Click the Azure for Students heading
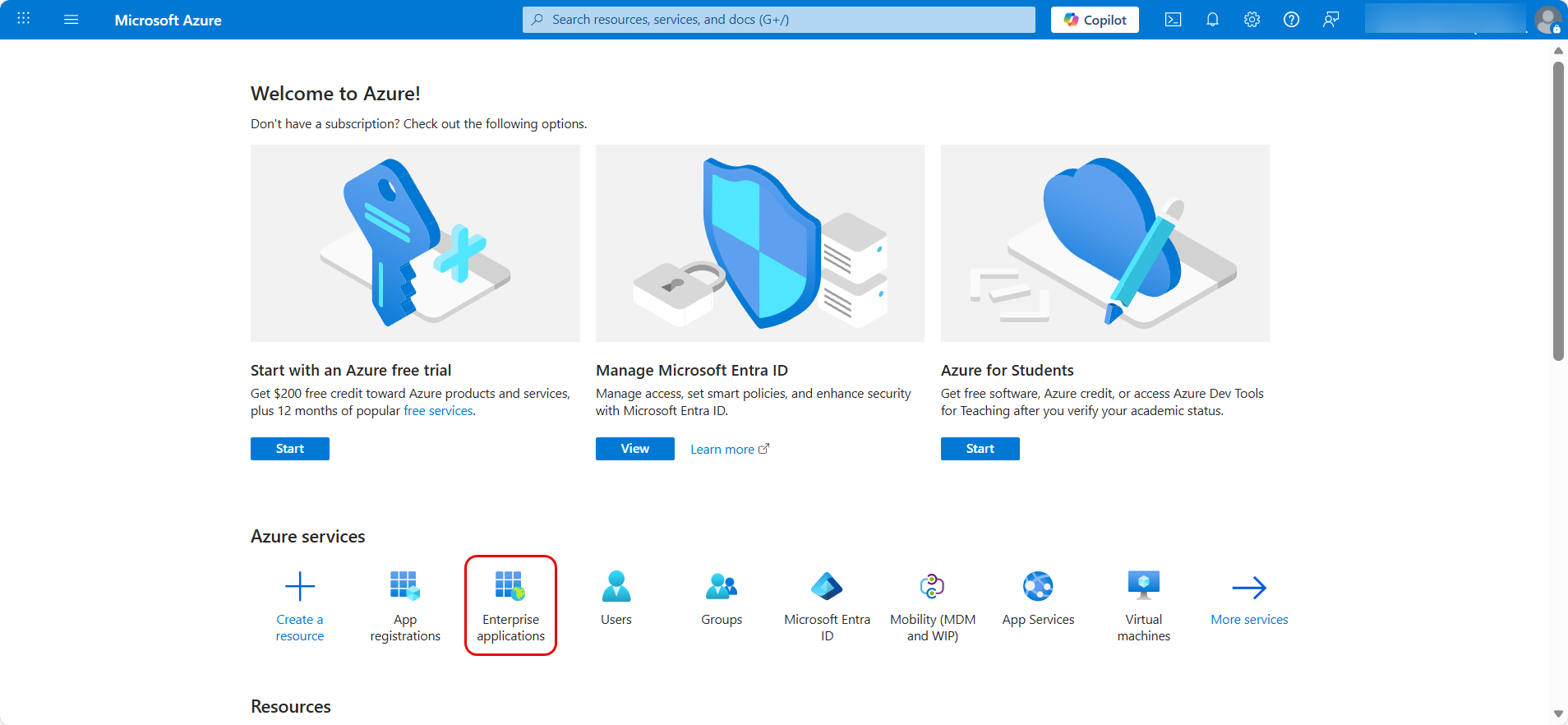1568x725 pixels. (1008, 371)
